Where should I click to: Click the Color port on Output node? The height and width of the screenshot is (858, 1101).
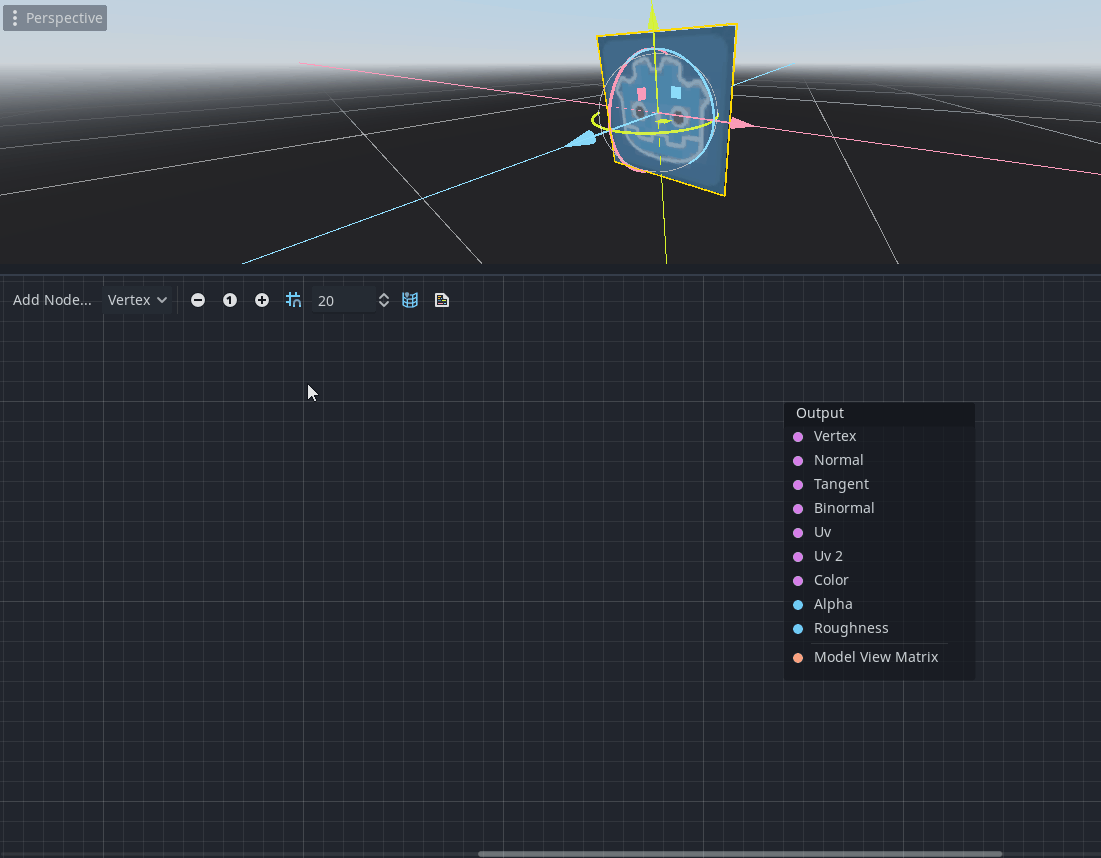798,581
